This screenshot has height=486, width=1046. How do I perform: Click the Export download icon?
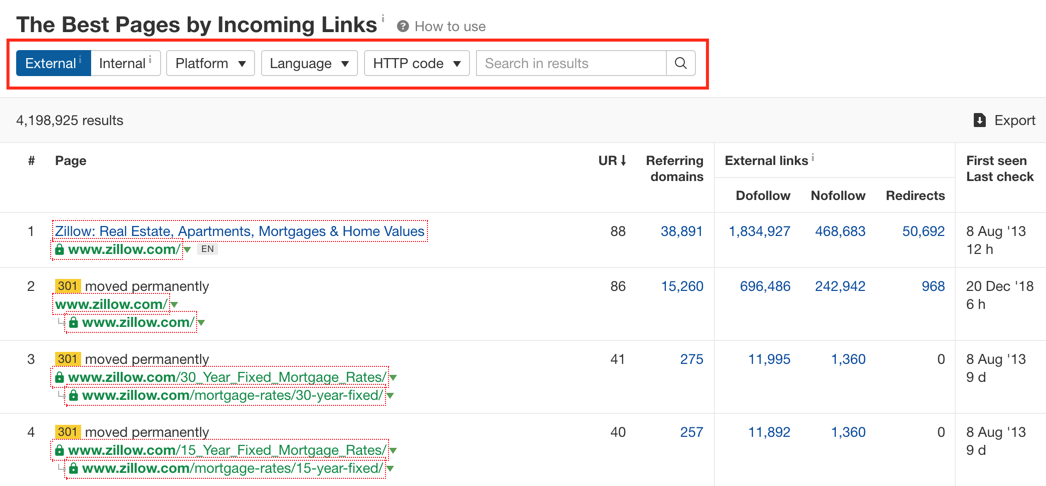979,121
